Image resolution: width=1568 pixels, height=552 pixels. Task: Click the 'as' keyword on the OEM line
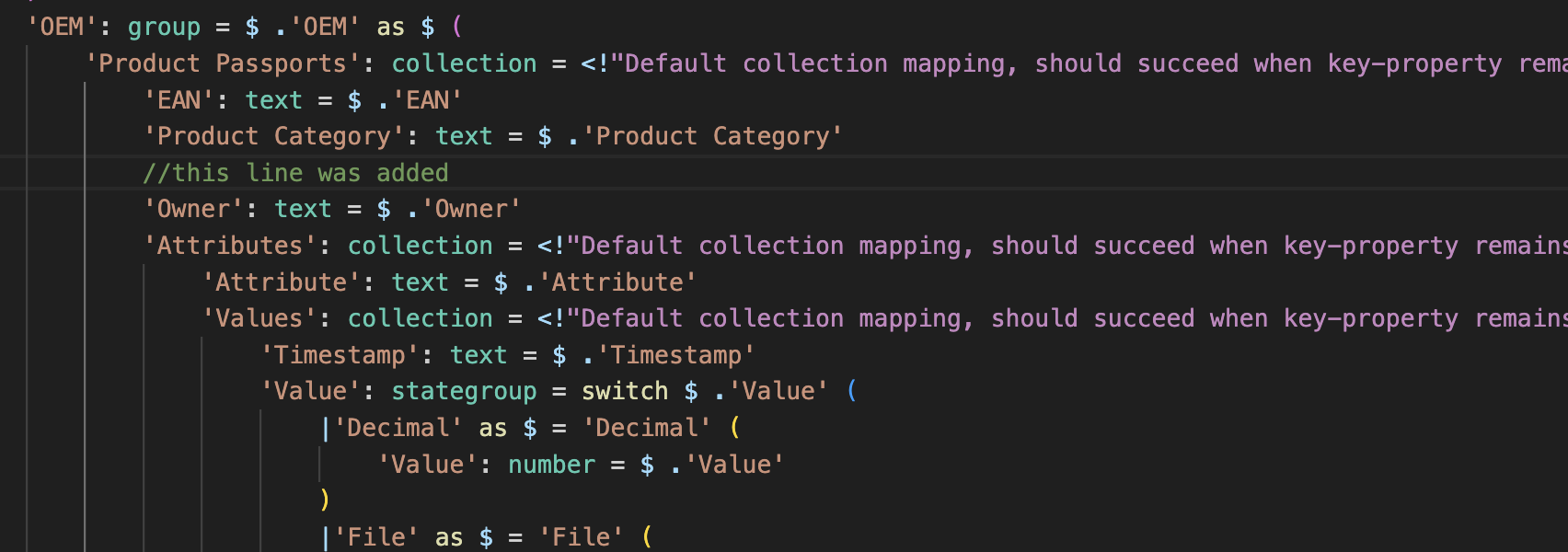click(x=390, y=27)
